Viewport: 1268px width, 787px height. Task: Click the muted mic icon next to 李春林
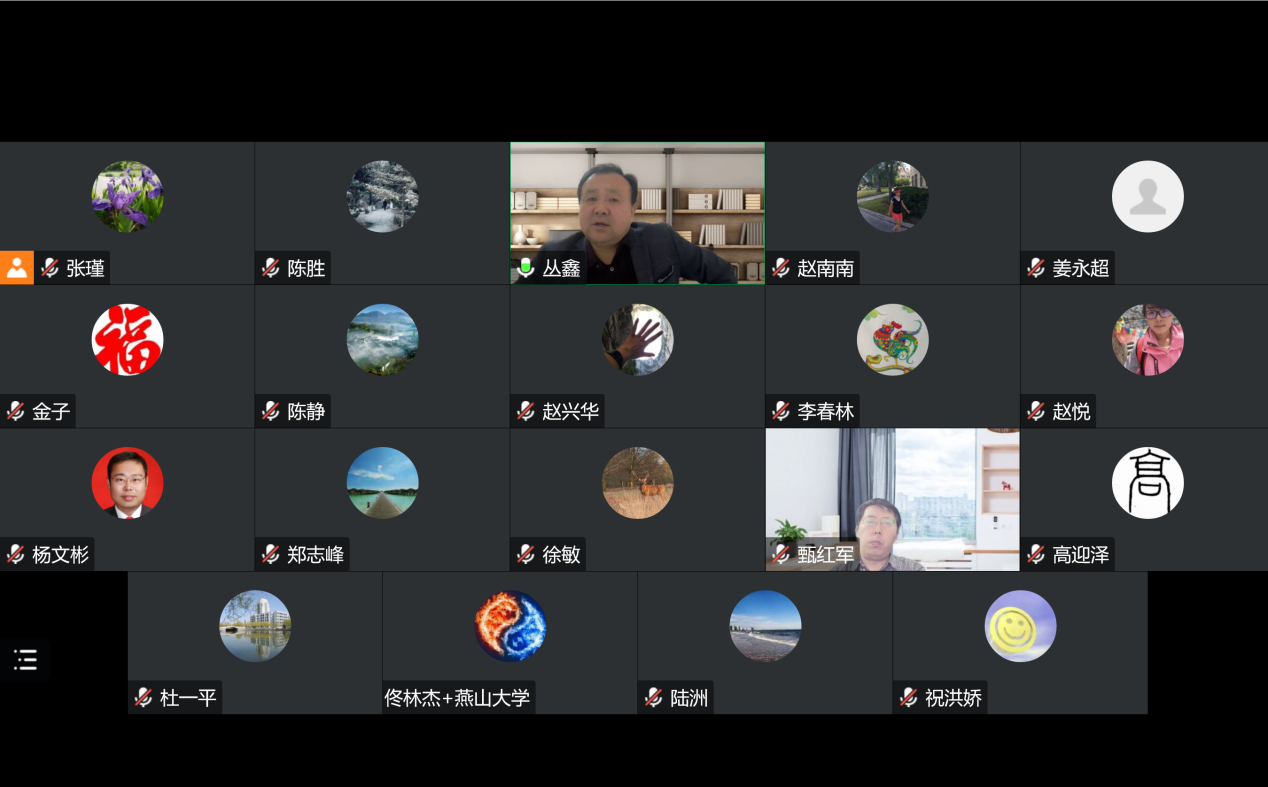click(780, 411)
